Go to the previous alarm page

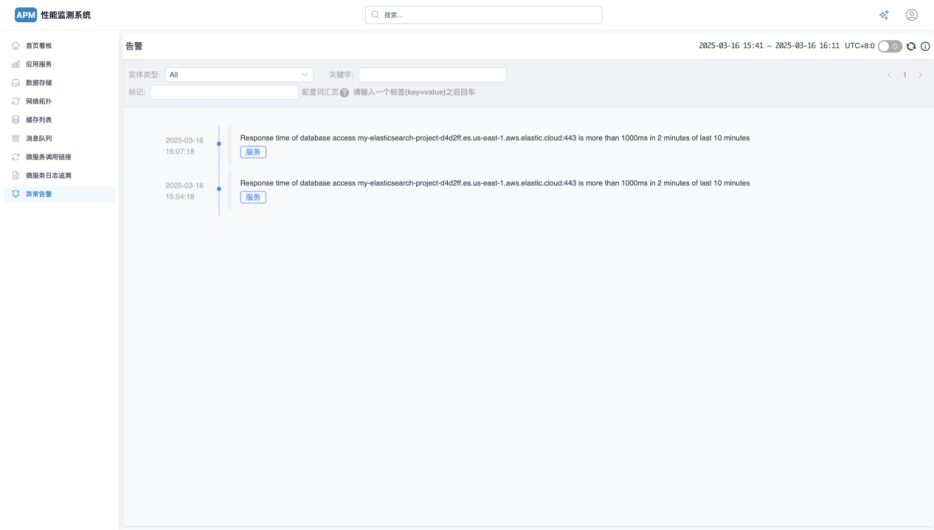pyautogui.click(x=889, y=75)
